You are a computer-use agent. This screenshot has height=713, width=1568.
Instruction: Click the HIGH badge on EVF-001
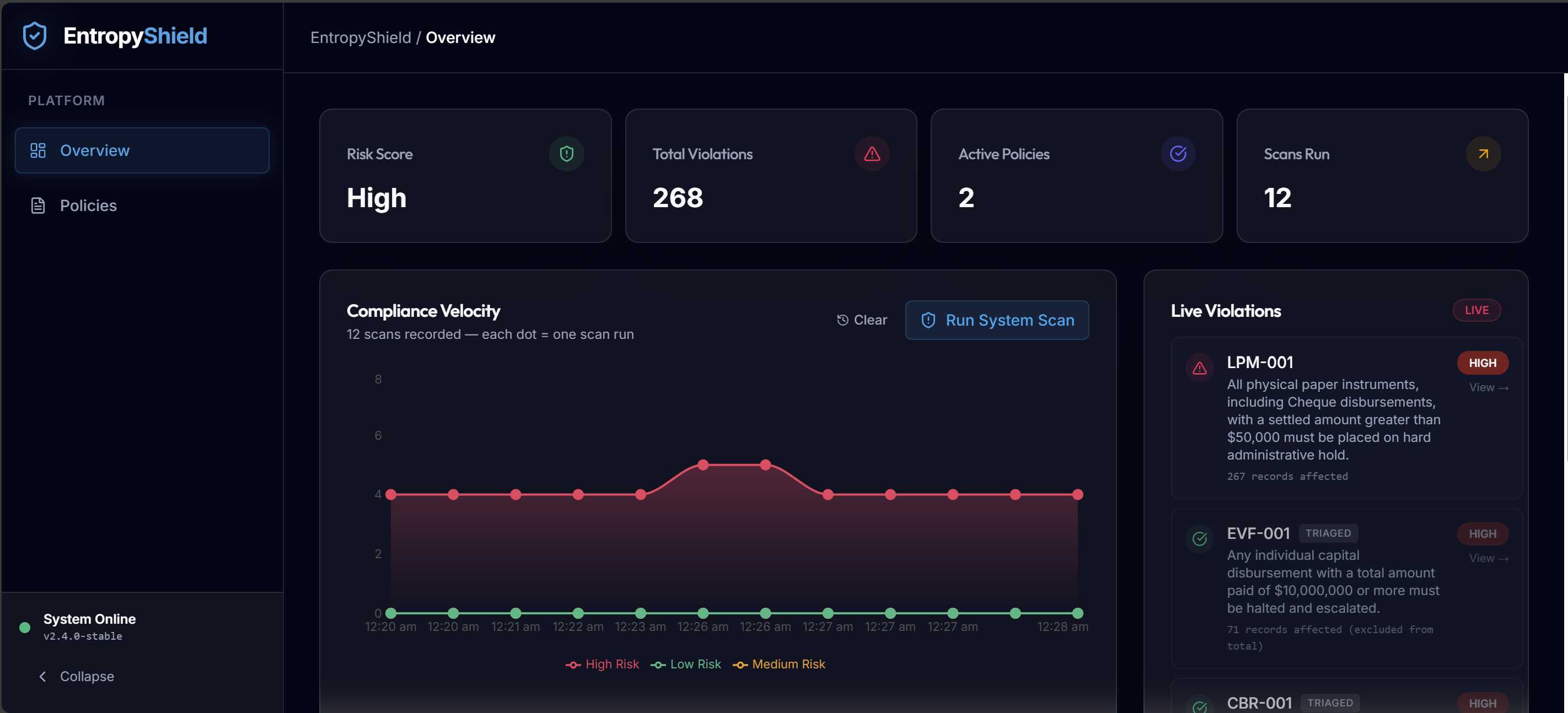click(x=1482, y=534)
